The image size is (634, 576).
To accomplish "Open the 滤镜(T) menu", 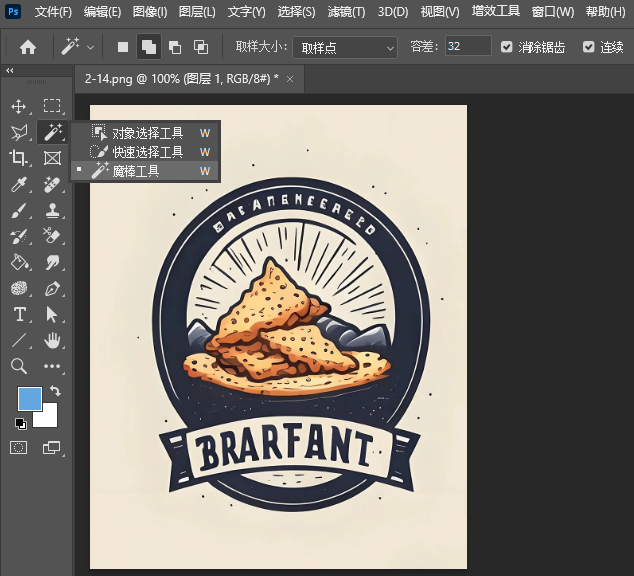I will [346, 12].
